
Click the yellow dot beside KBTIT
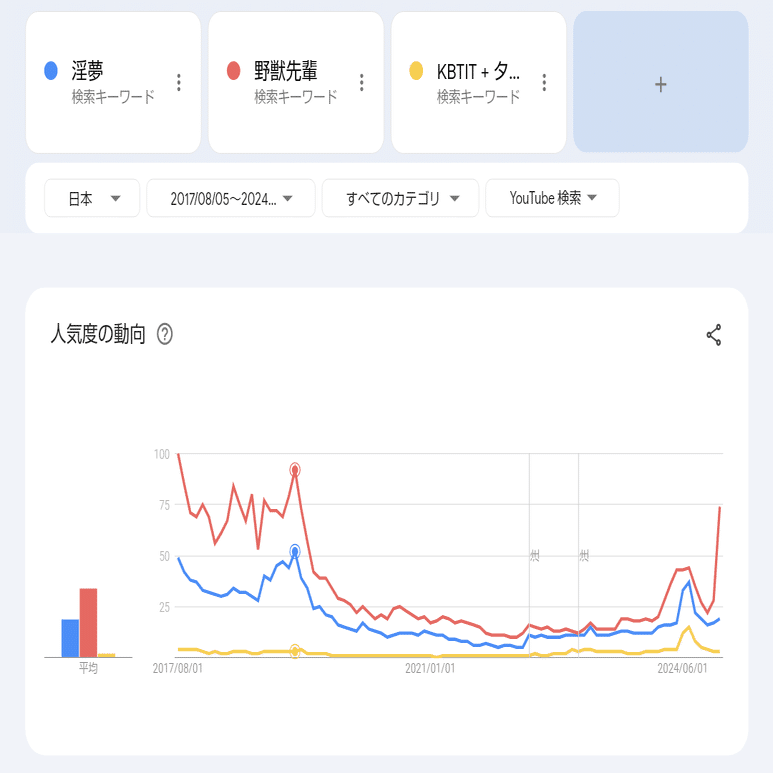(416, 71)
